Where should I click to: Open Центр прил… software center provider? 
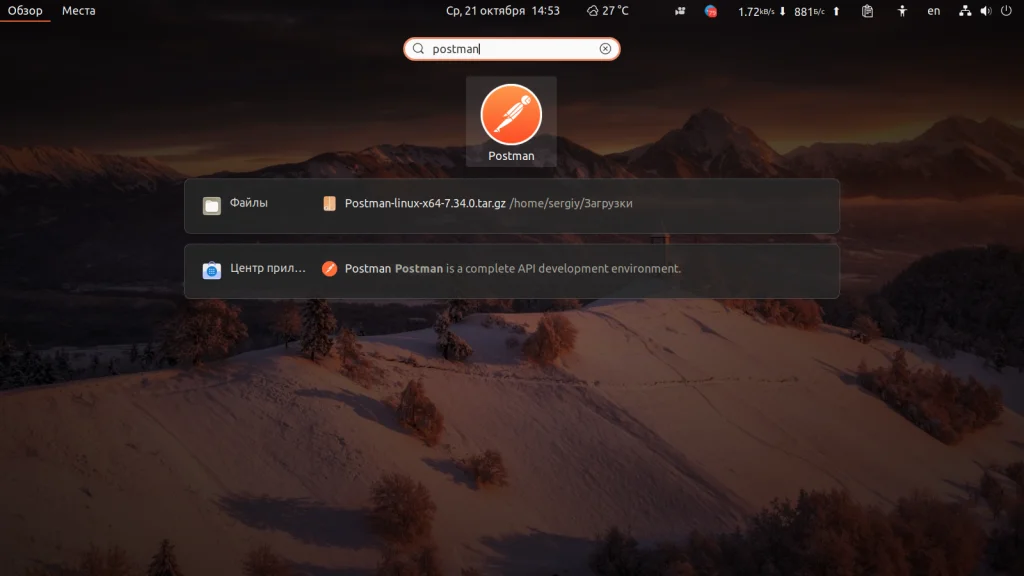255,268
